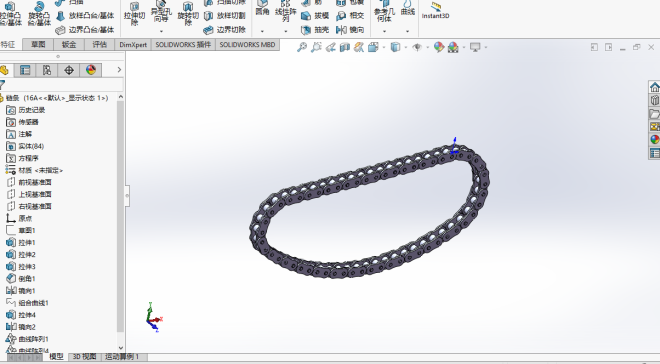Expand the 圆角 fillet dropdown arrow
The image size is (660, 364).
click(x=262, y=31)
